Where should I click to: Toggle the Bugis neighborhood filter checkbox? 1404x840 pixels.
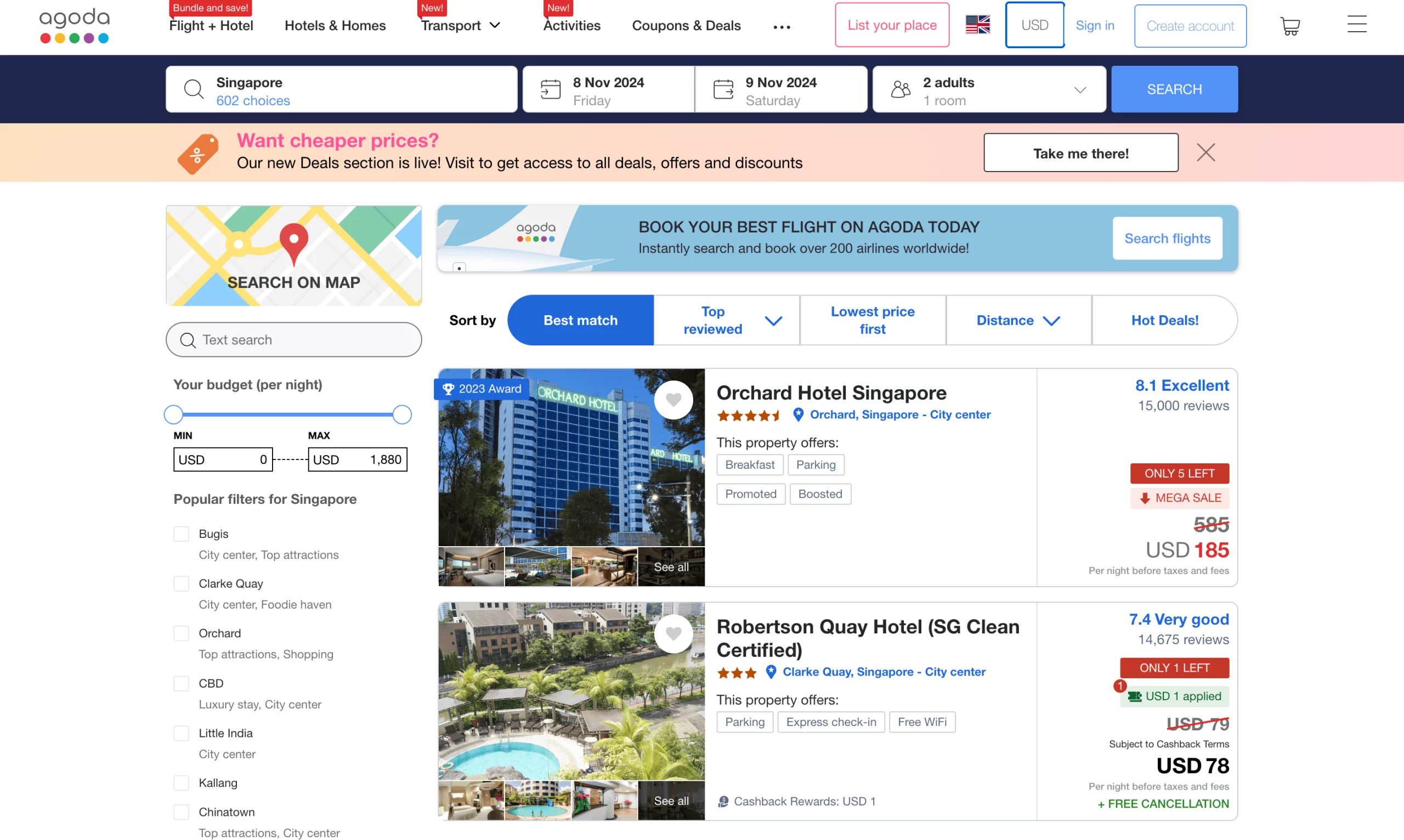point(182,533)
